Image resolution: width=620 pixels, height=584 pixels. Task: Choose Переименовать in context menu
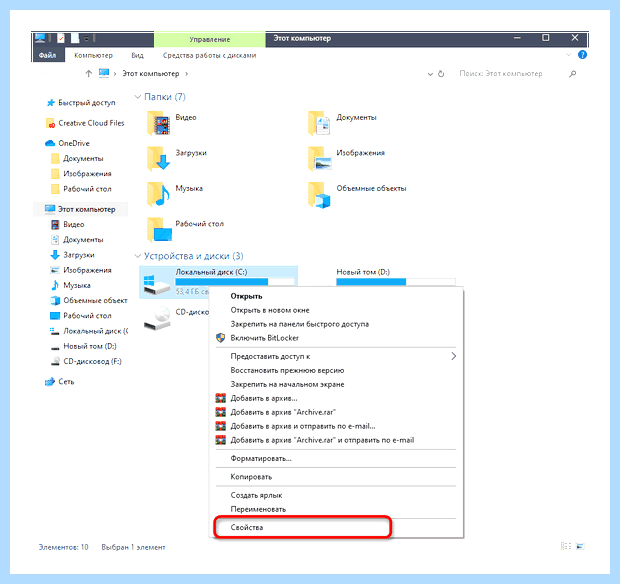[336, 509]
